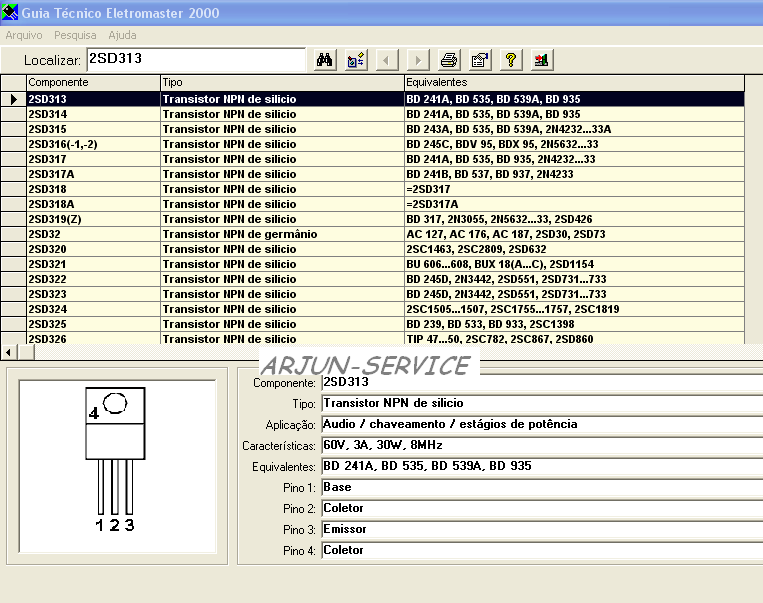The width and height of the screenshot is (763, 603).
Task: Click Pino 2 field showing Coletor
Action: coord(542,508)
